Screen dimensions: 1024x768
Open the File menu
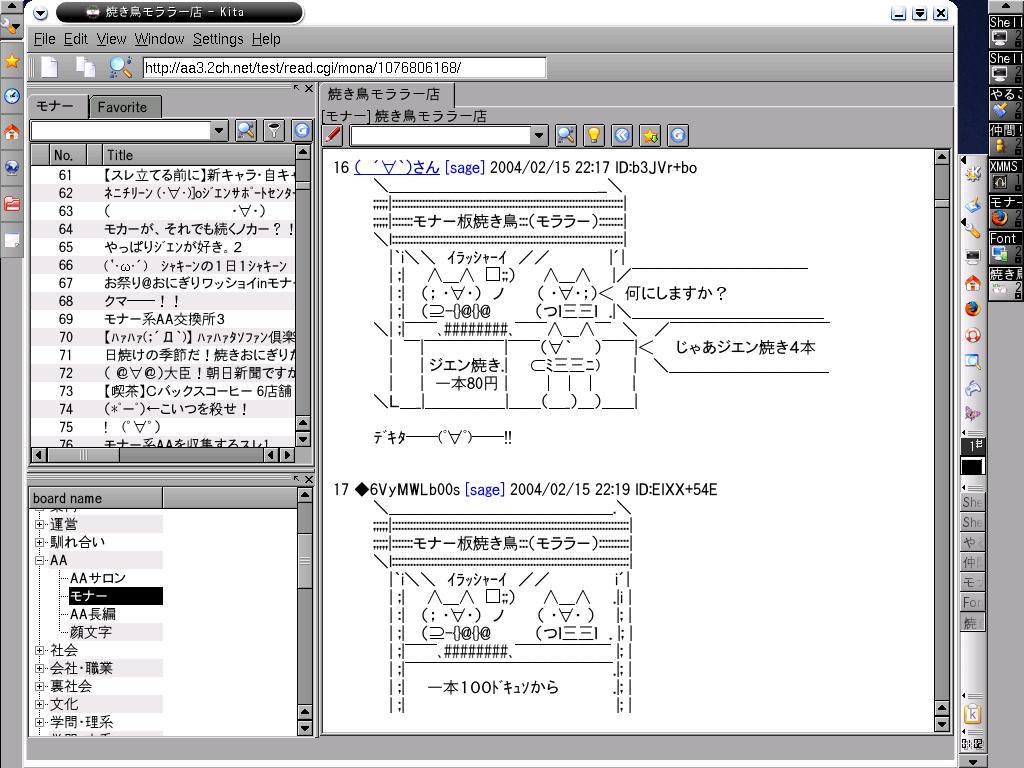pyautogui.click(x=44, y=39)
